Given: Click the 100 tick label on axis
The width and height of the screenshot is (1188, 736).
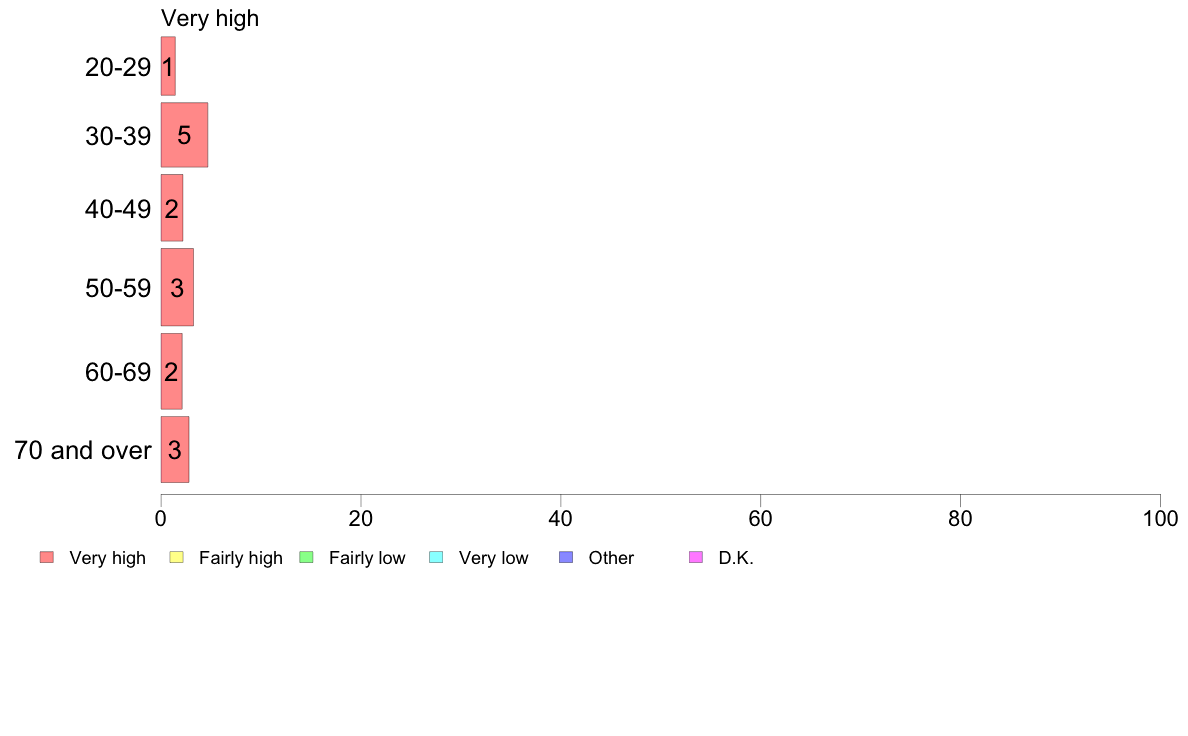Looking at the screenshot, I should click(1160, 518).
